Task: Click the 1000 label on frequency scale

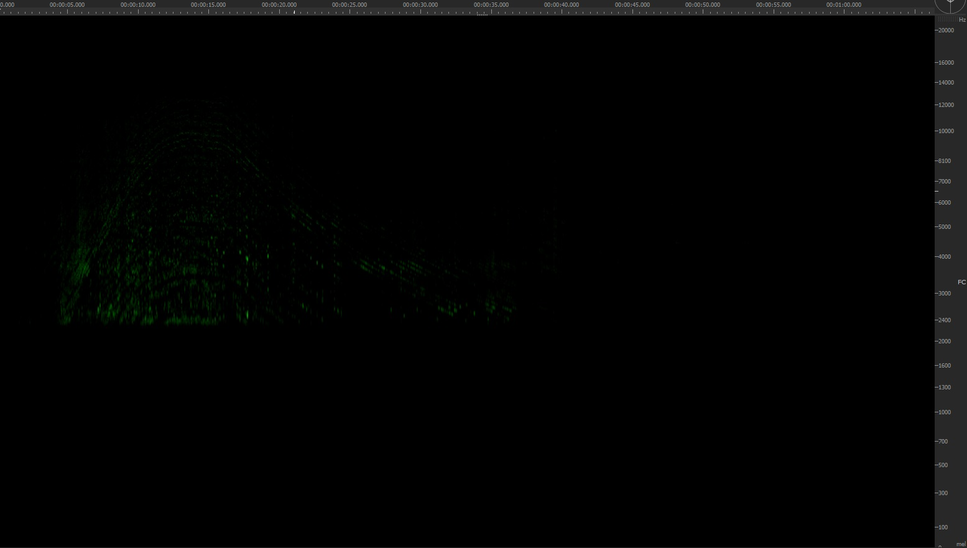Action: tap(944, 412)
